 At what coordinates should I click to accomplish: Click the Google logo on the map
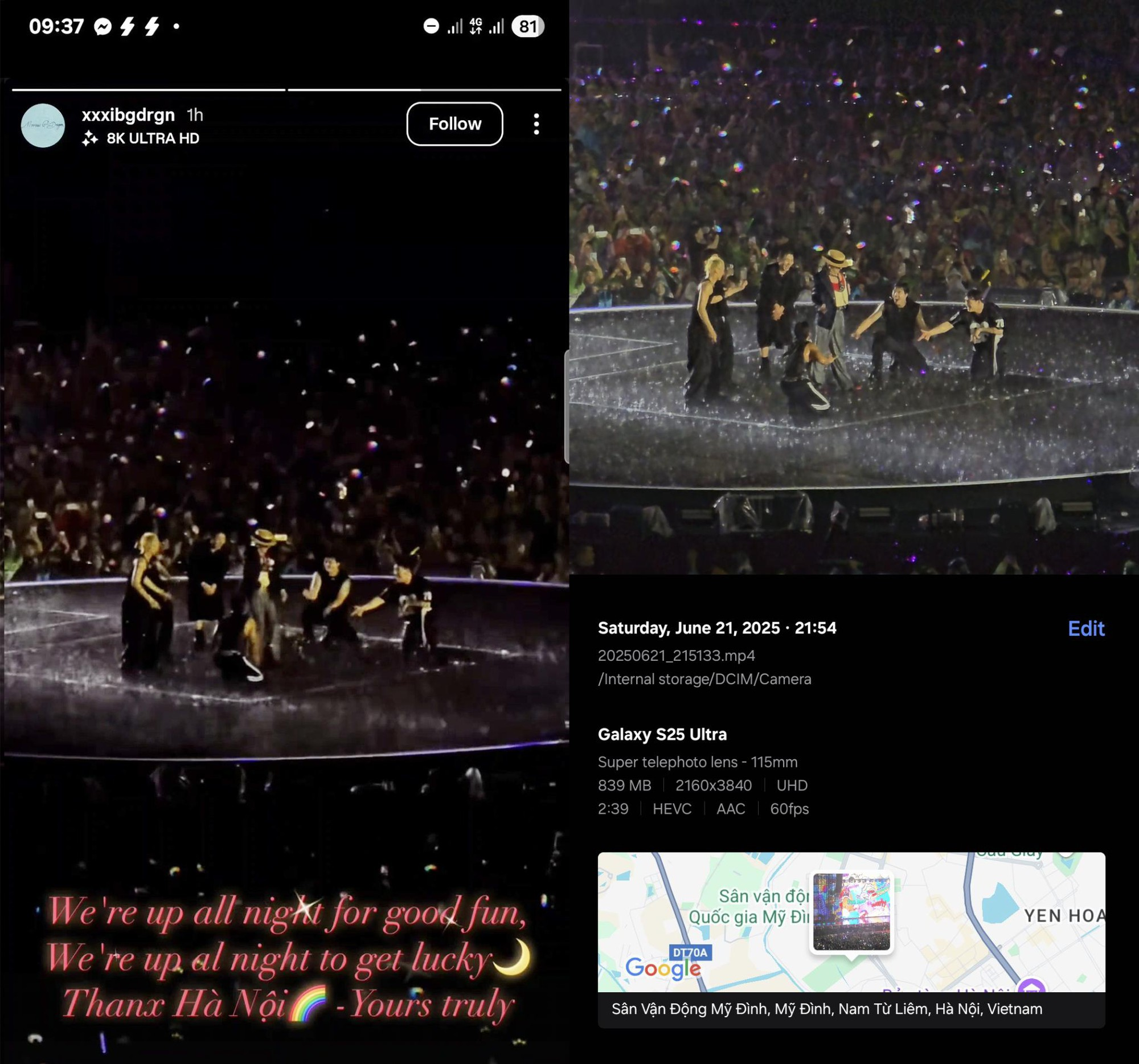tap(663, 969)
